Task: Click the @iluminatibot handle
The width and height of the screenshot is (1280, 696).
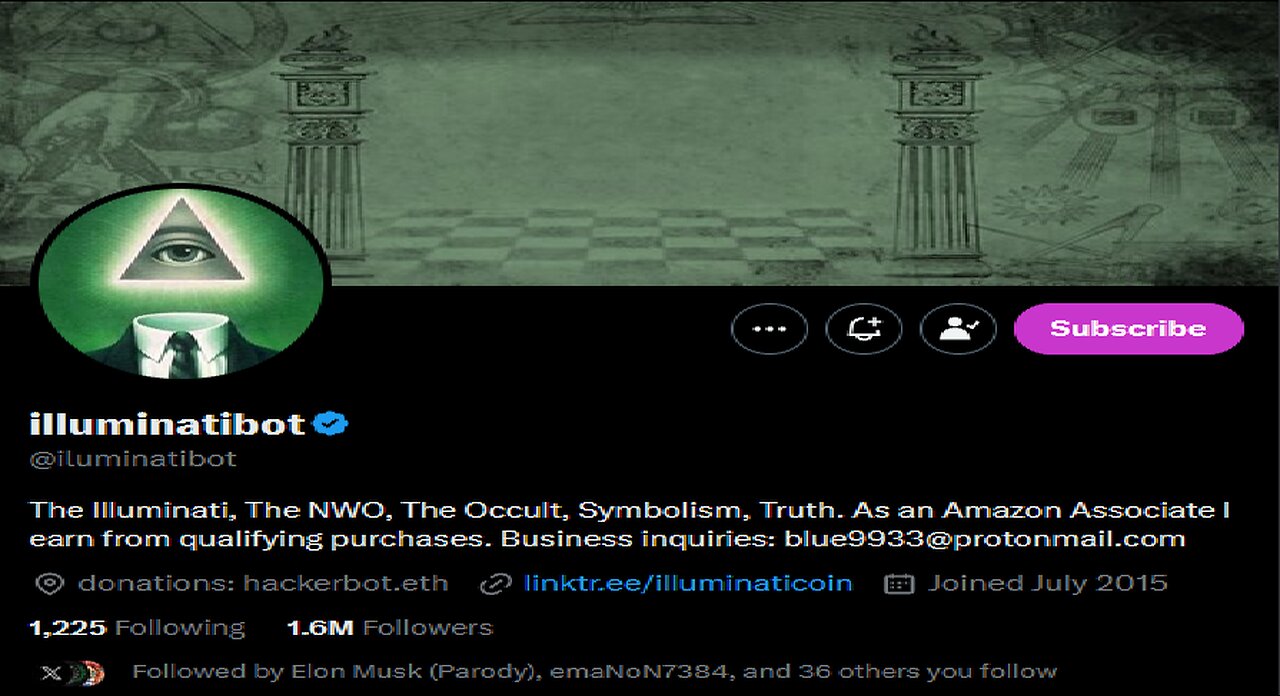Action: 133,459
